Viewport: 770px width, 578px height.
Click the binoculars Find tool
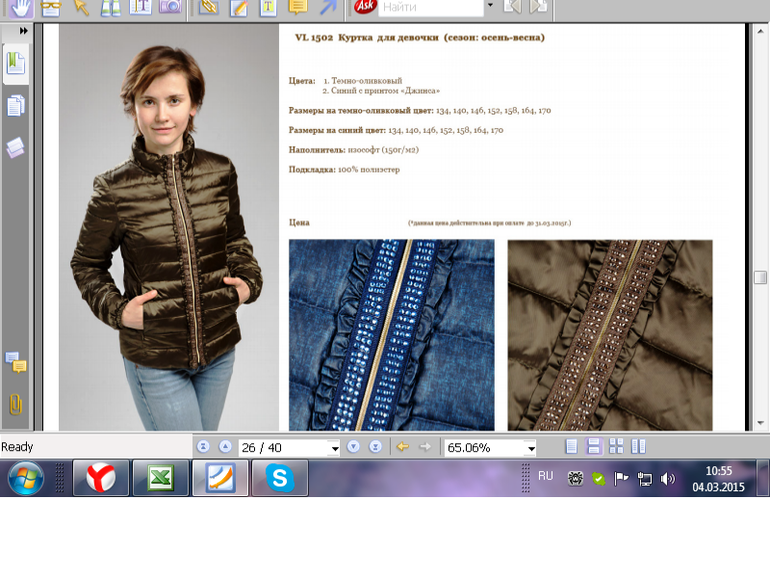(111, 8)
